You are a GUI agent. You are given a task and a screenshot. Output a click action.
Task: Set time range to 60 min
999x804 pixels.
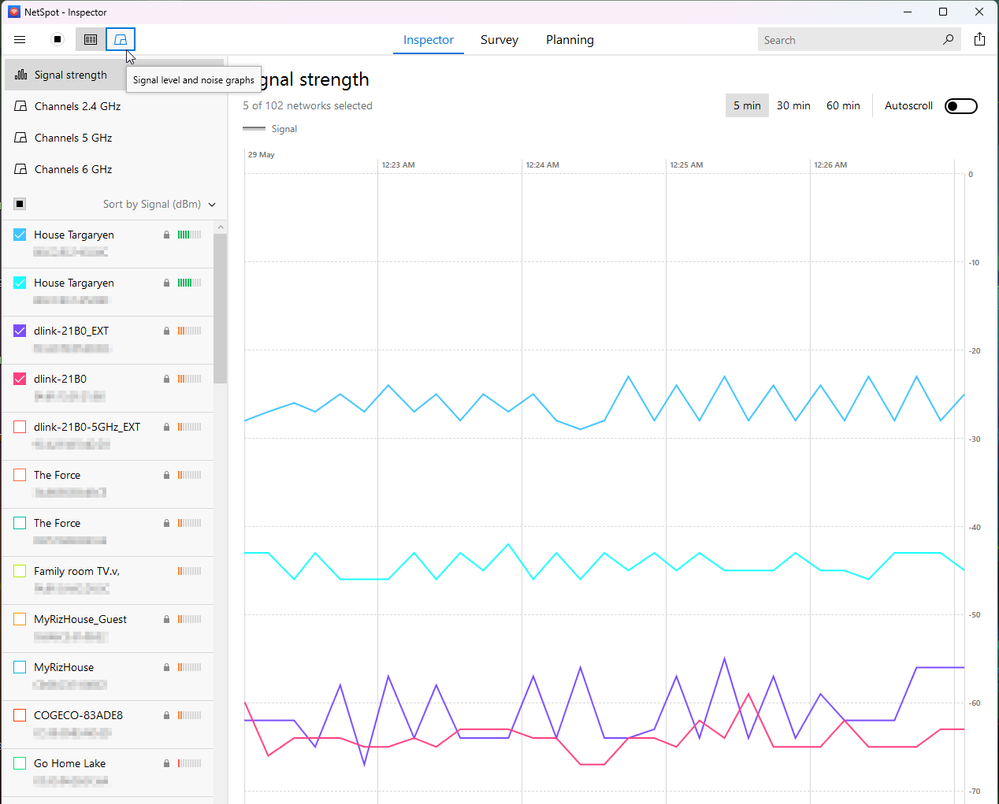[x=842, y=106]
